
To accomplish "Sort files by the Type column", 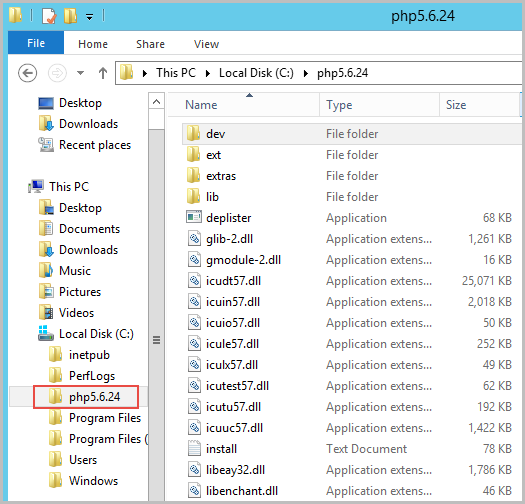I will click(379, 105).
